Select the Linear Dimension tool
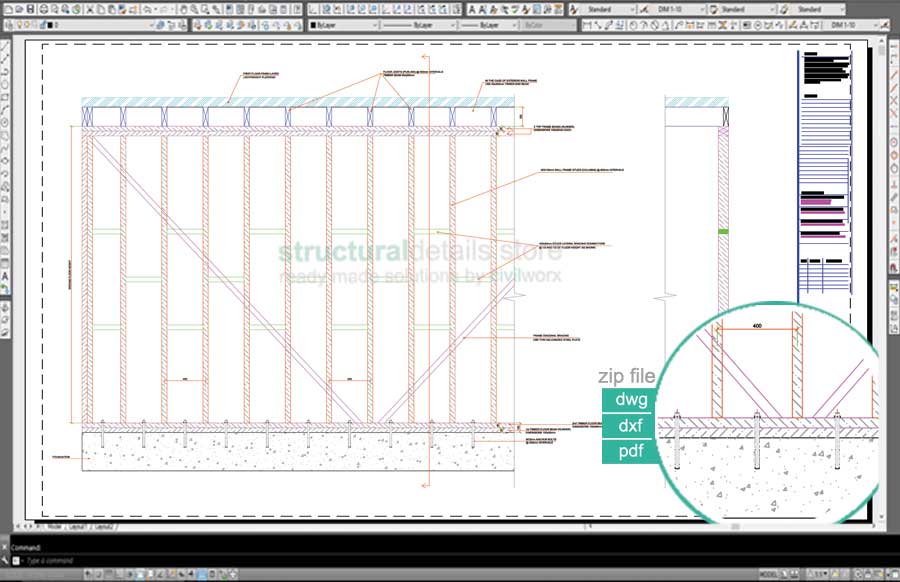Viewport: 900px width, 582px height. click(586, 26)
